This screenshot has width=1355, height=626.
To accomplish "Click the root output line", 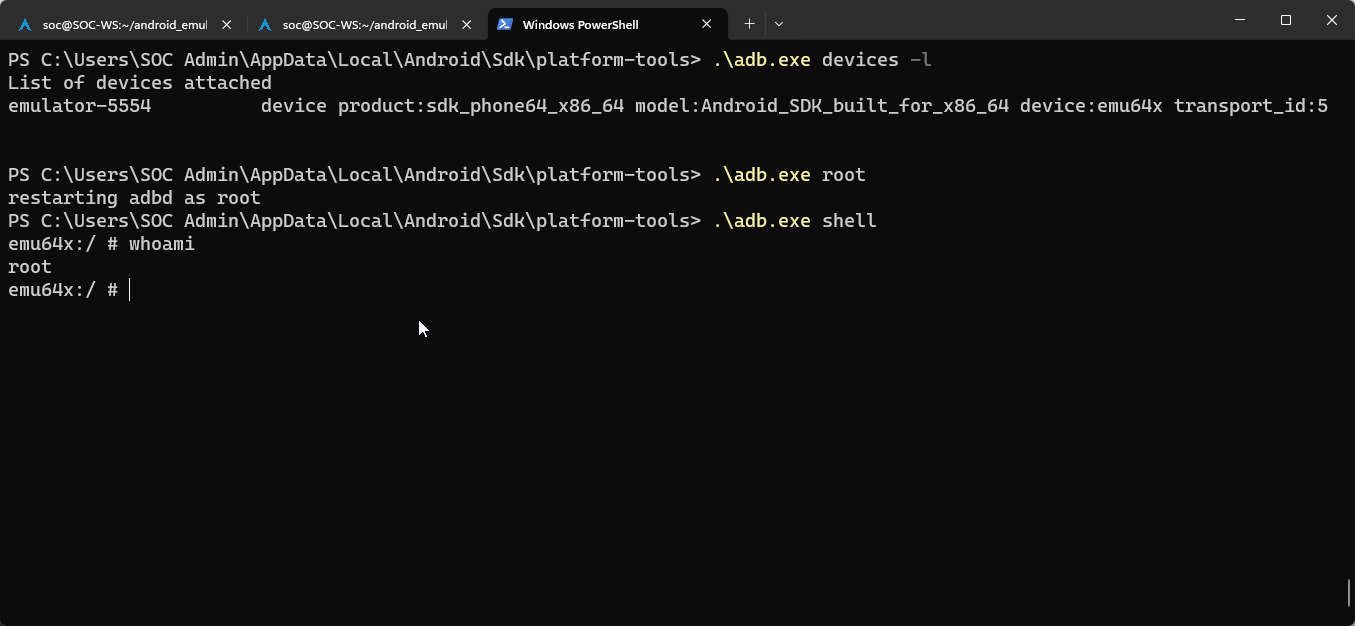I will coord(28,266).
